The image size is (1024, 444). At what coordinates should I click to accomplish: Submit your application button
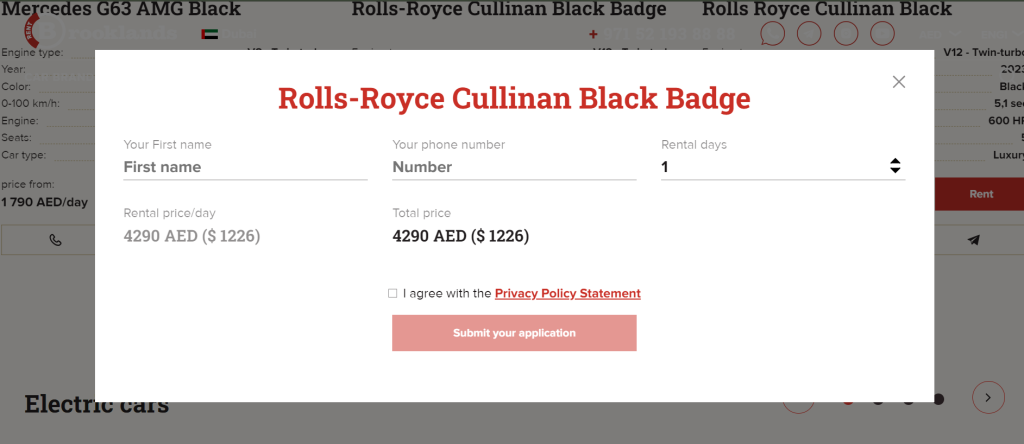[x=514, y=333]
